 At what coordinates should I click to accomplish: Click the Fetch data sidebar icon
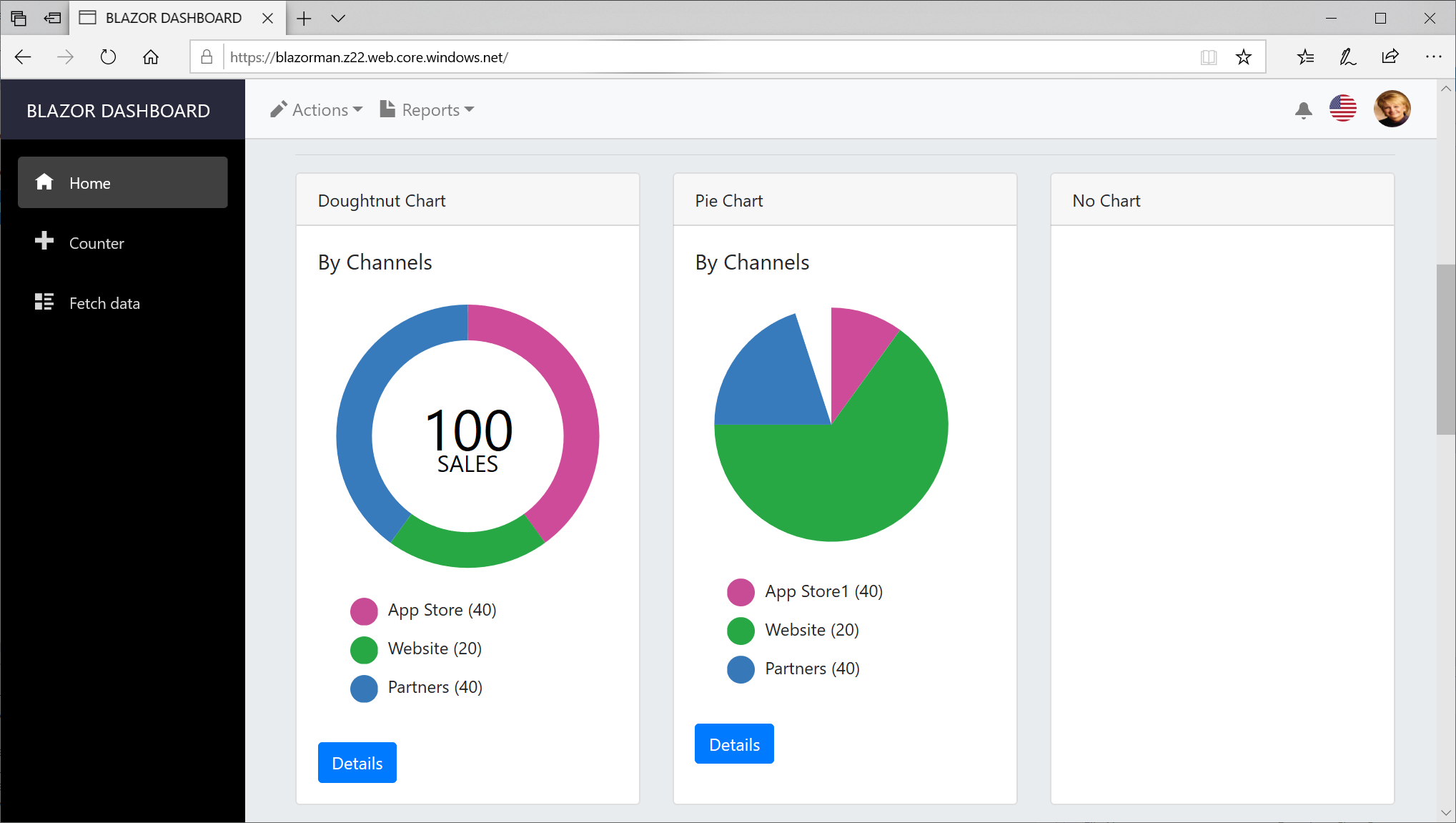(x=46, y=302)
